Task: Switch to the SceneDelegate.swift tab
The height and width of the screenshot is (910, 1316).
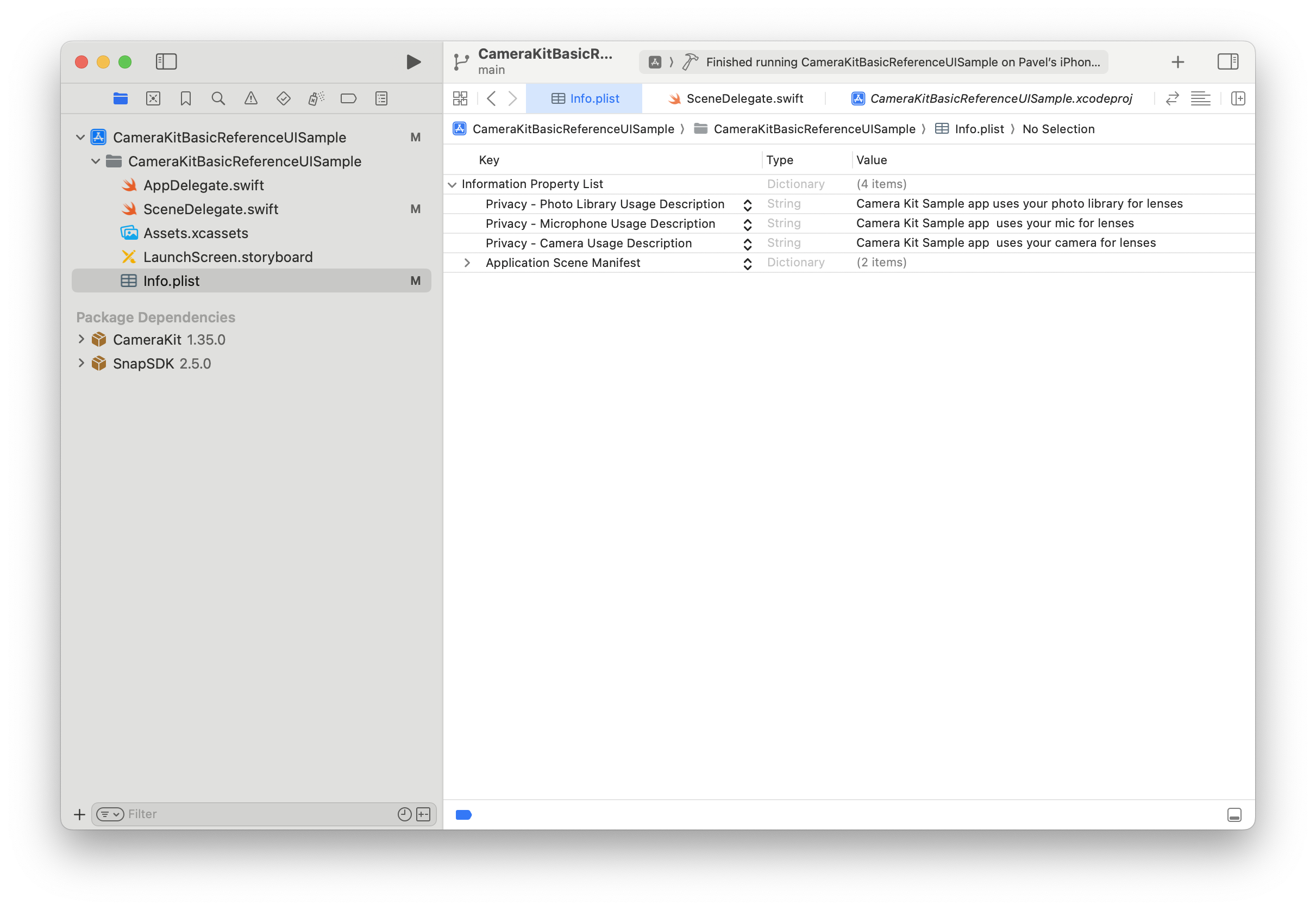Action: point(735,98)
